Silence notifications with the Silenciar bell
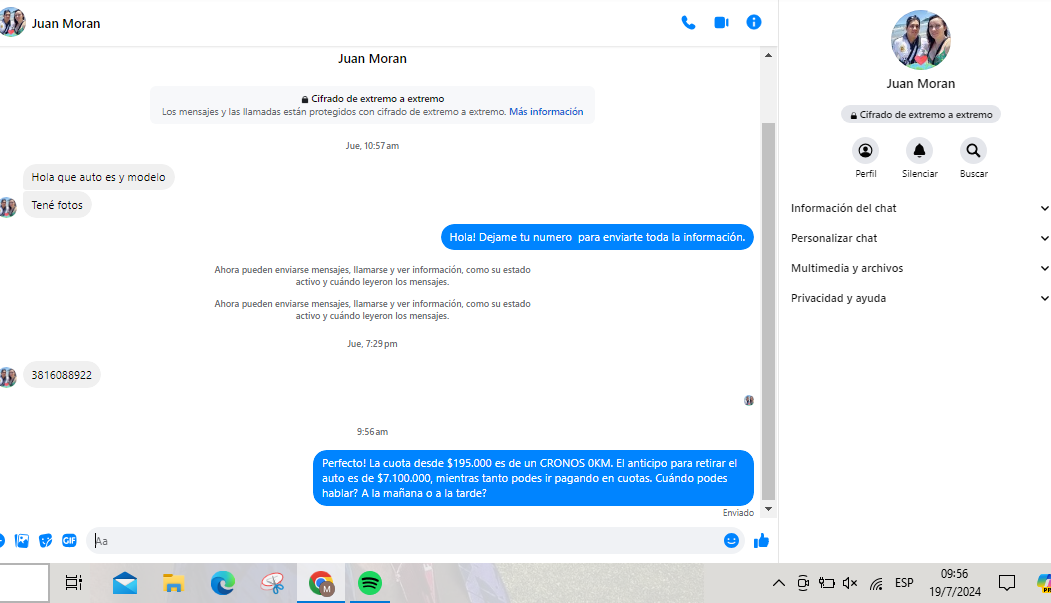1051x603 pixels. (919, 151)
